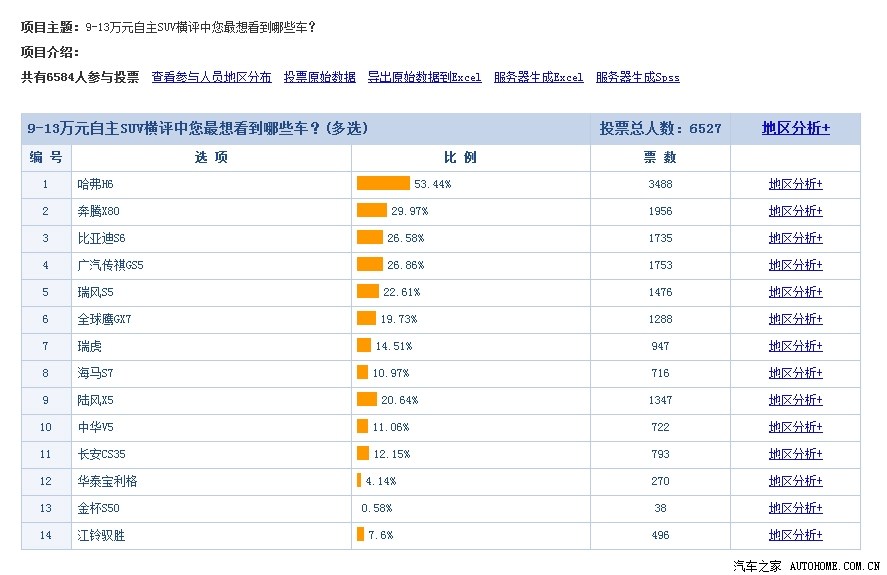Select the 江铃驭胜 option cell
The image size is (887, 575).
(x=211, y=535)
